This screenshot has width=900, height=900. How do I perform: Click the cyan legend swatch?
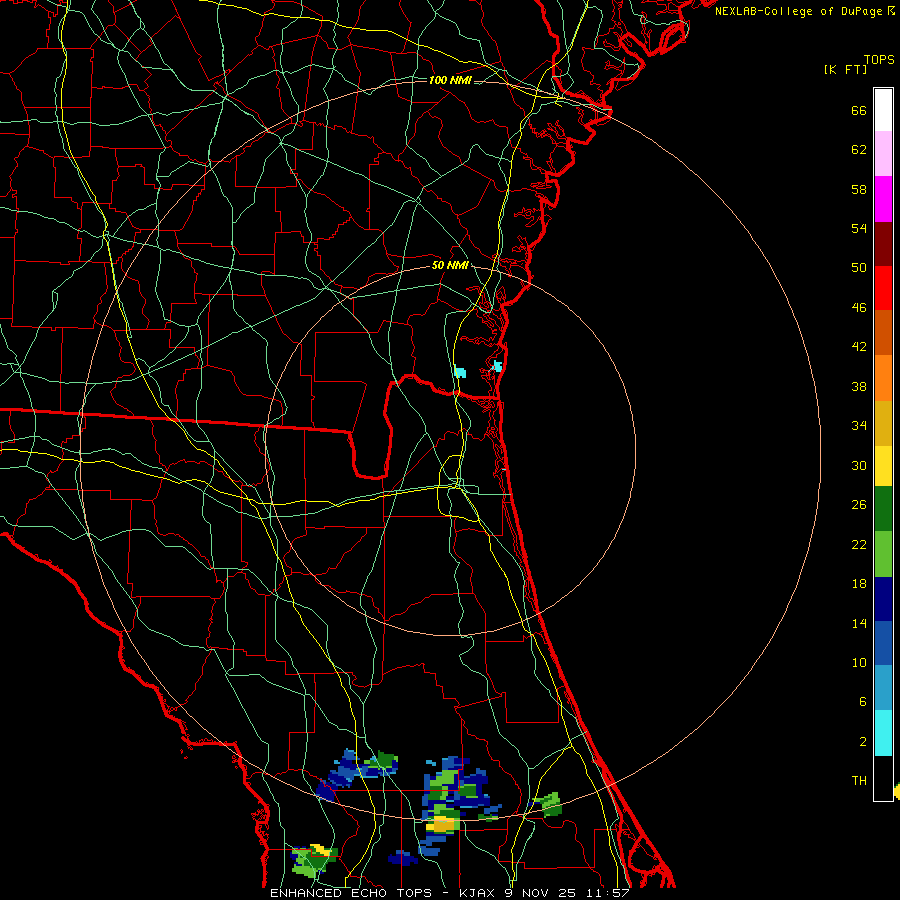pos(883,733)
